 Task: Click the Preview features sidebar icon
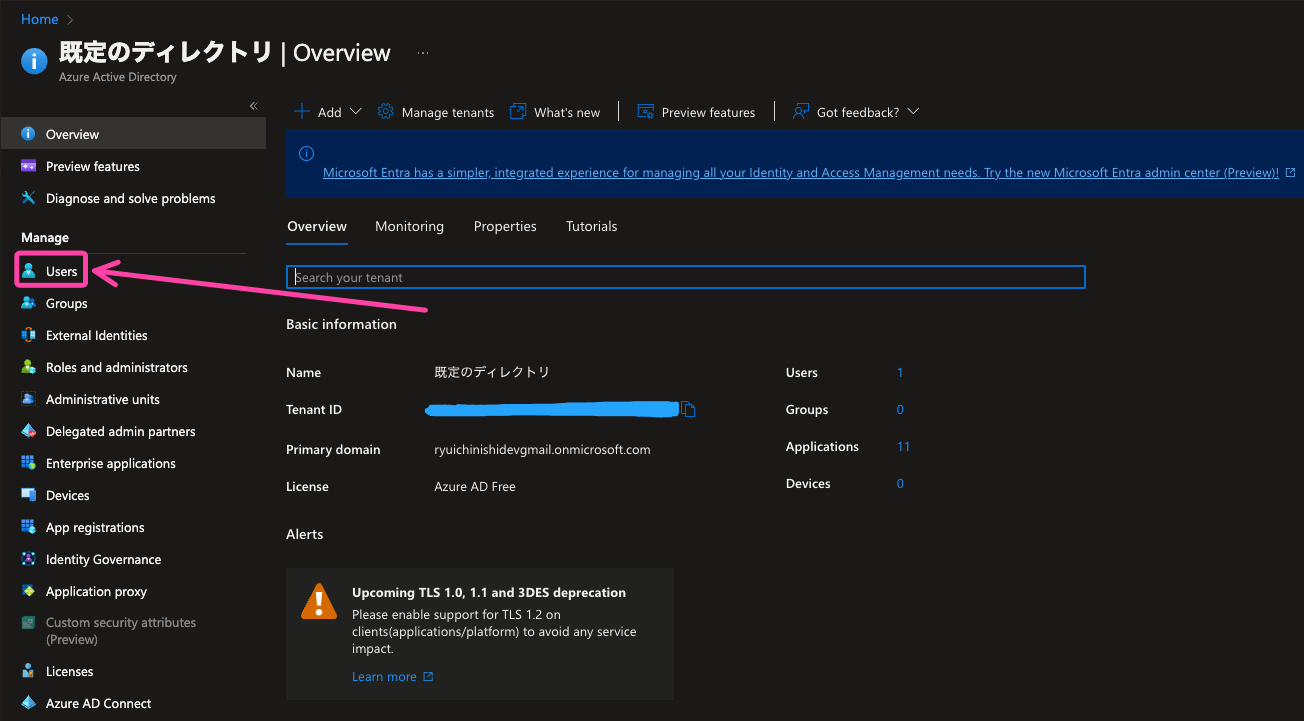[28, 166]
